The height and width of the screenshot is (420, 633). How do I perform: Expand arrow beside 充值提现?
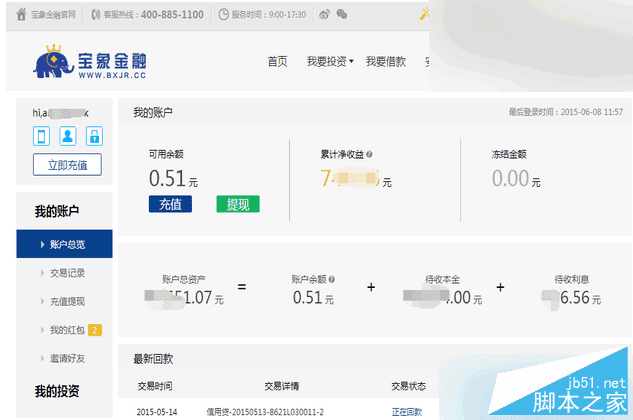click(42, 302)
